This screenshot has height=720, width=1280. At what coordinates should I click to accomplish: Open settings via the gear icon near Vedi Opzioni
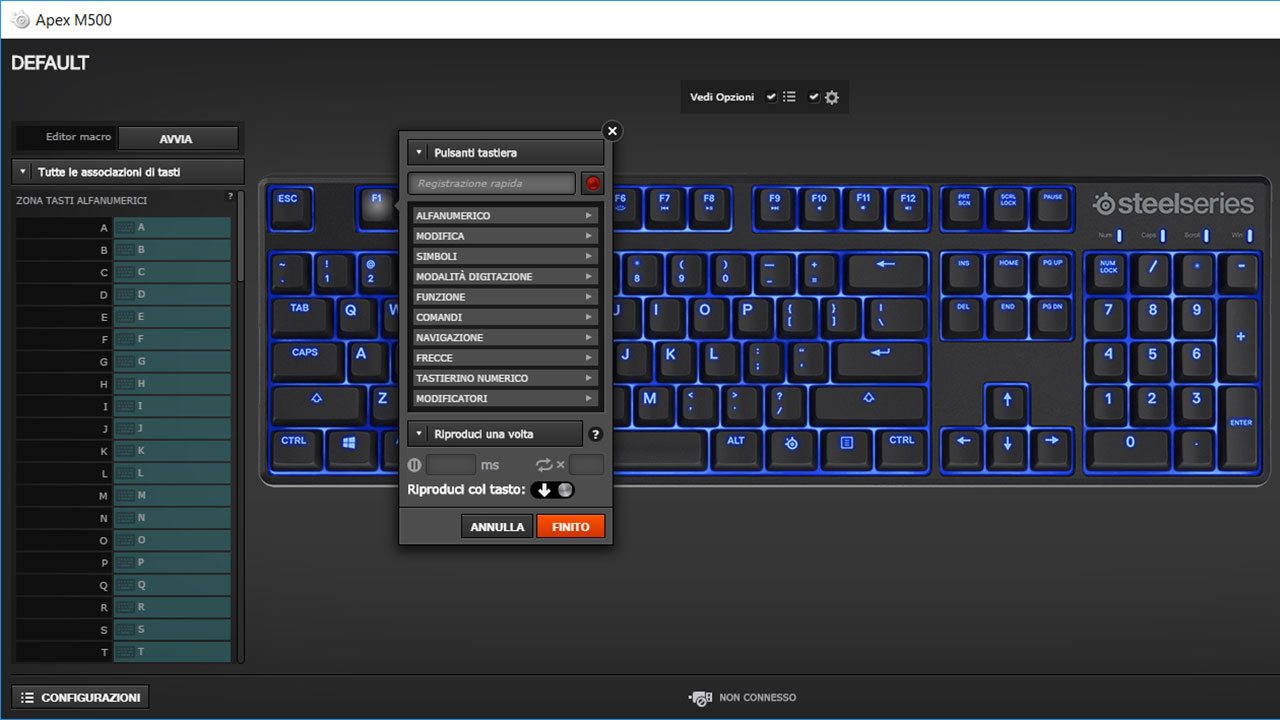pos(833,96)
